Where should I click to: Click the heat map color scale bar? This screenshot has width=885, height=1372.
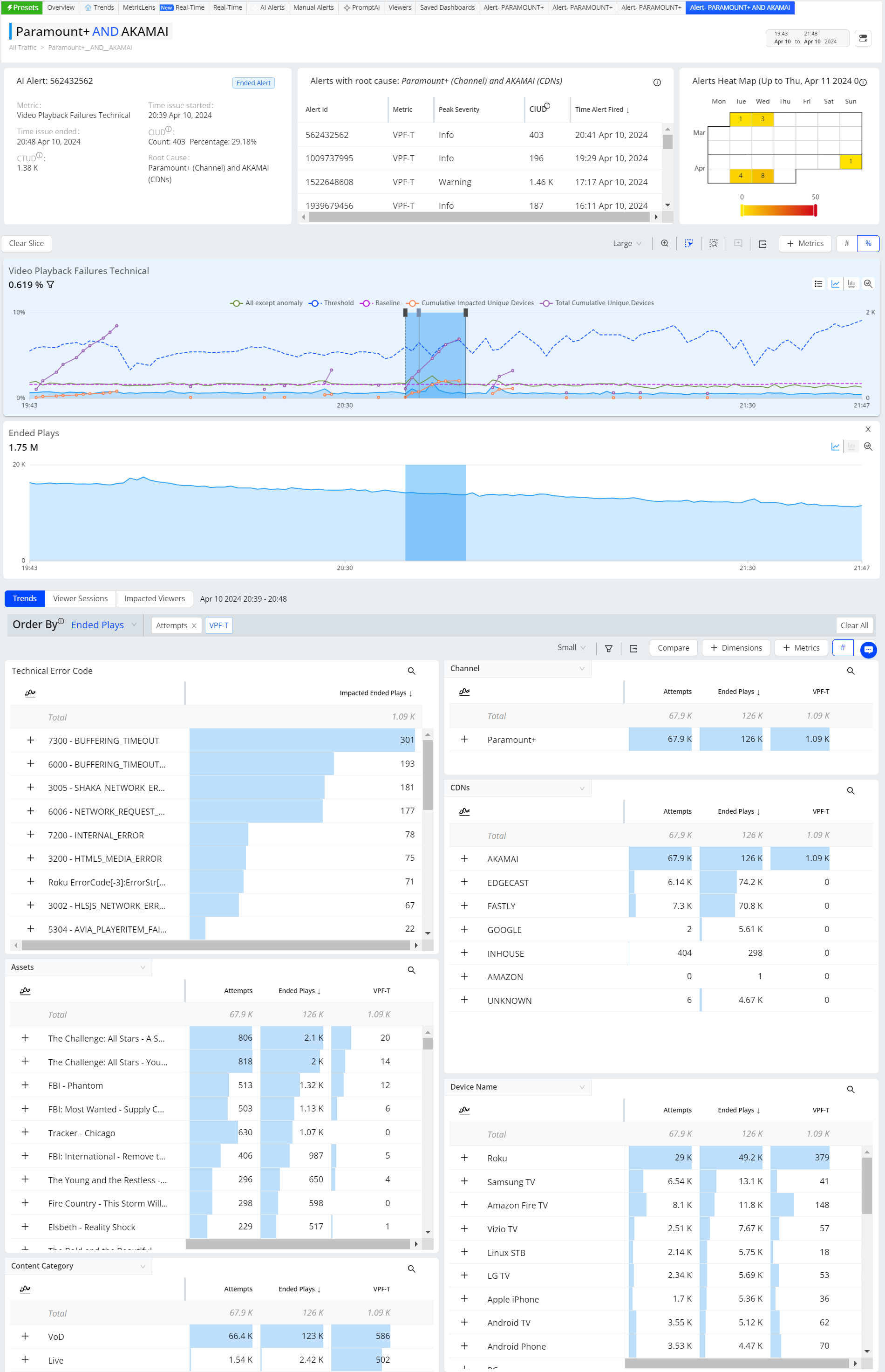tap(779, 211)
